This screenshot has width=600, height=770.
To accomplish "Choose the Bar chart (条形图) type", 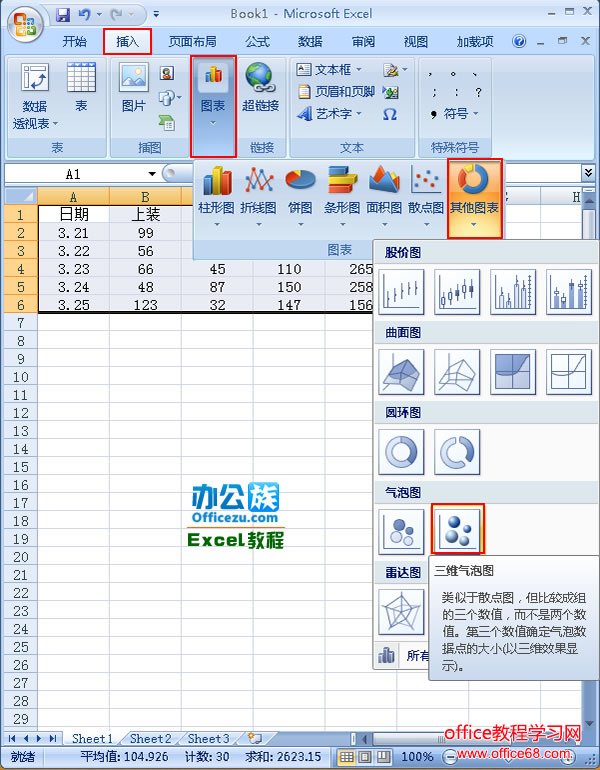I will pos(342,196).
